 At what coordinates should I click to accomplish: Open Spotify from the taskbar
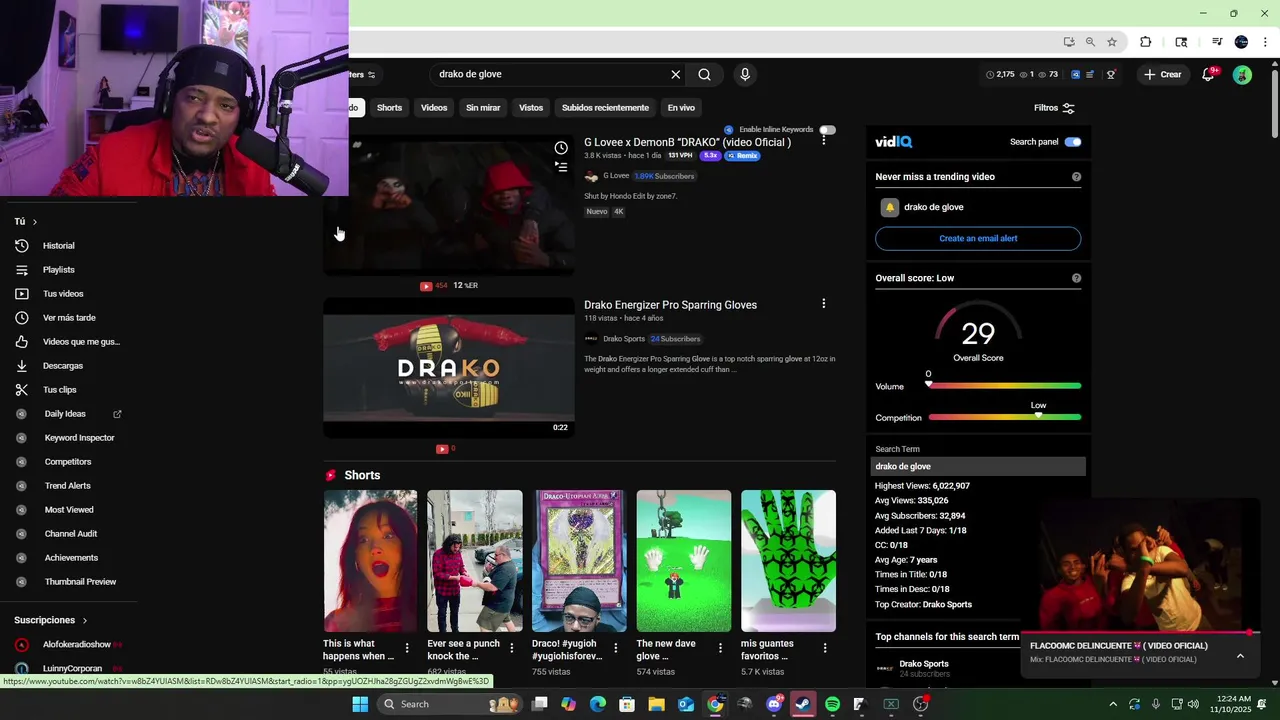point(832,704)
